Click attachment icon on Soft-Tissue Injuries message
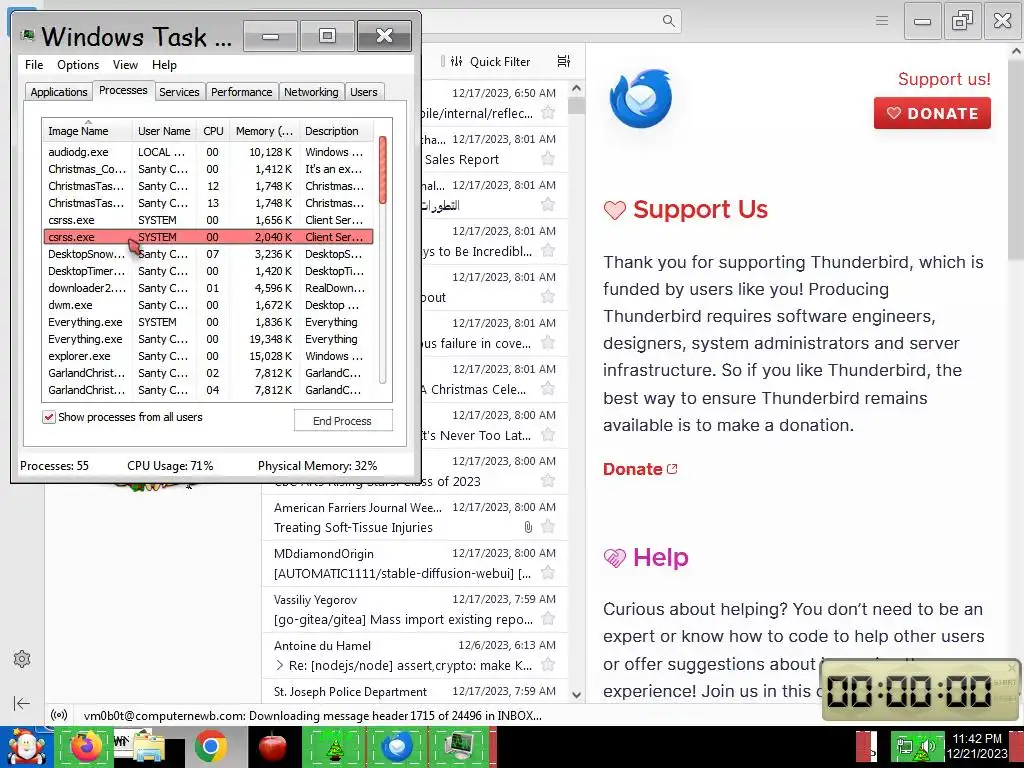 528,526
